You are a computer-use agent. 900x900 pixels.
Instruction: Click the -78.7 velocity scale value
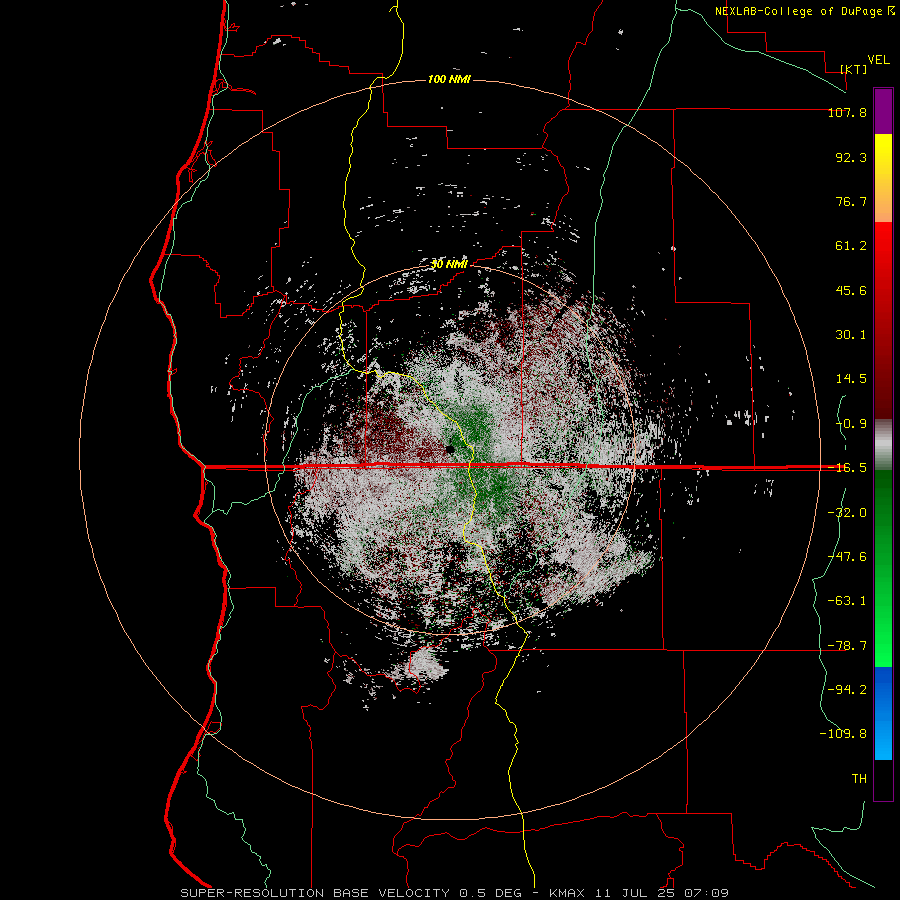click(x=847, y=646)
